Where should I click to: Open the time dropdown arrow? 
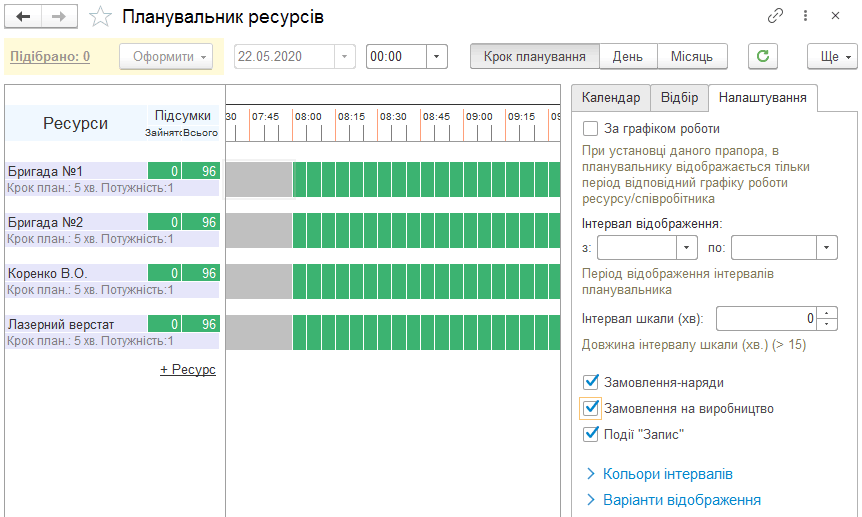(x=437, y=57)
